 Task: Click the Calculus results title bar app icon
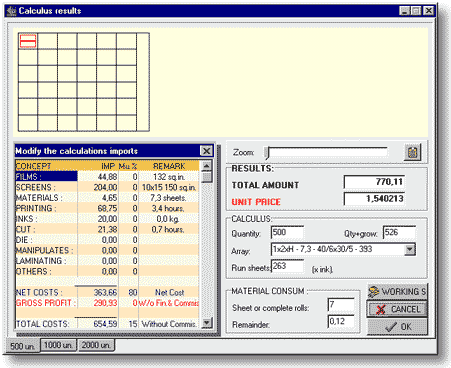point(12,11)
